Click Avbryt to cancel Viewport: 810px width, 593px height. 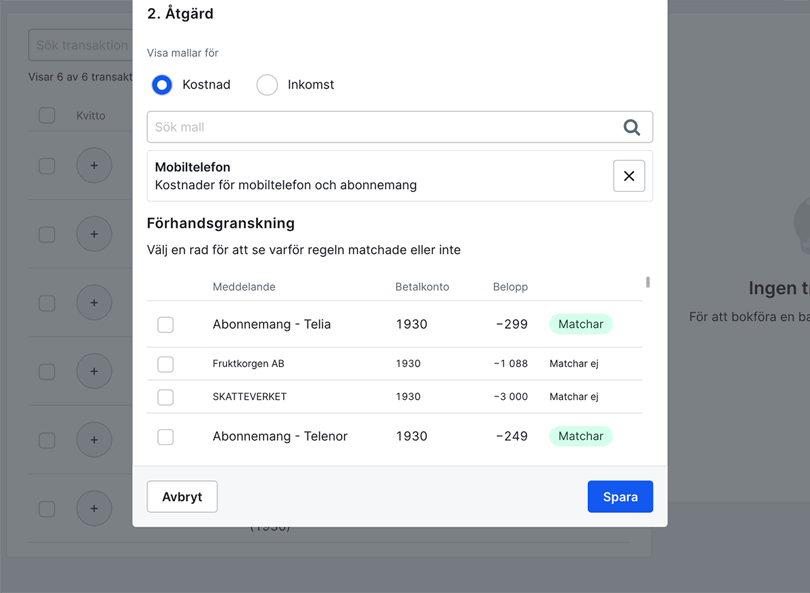click(x=182, y=496)
